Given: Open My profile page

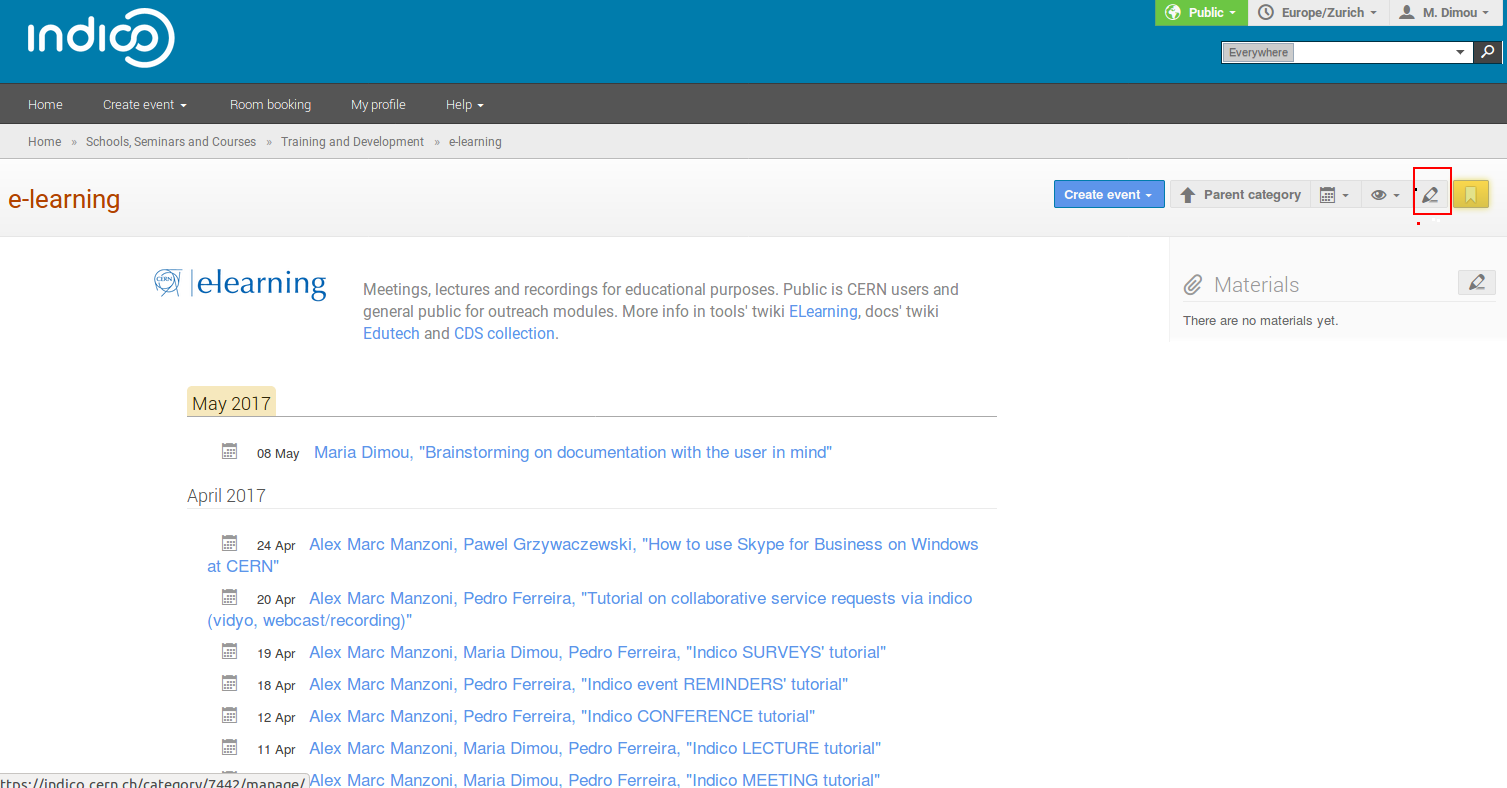Looking at the screenshot, I should pyautogui.click(x=378, y=104).
